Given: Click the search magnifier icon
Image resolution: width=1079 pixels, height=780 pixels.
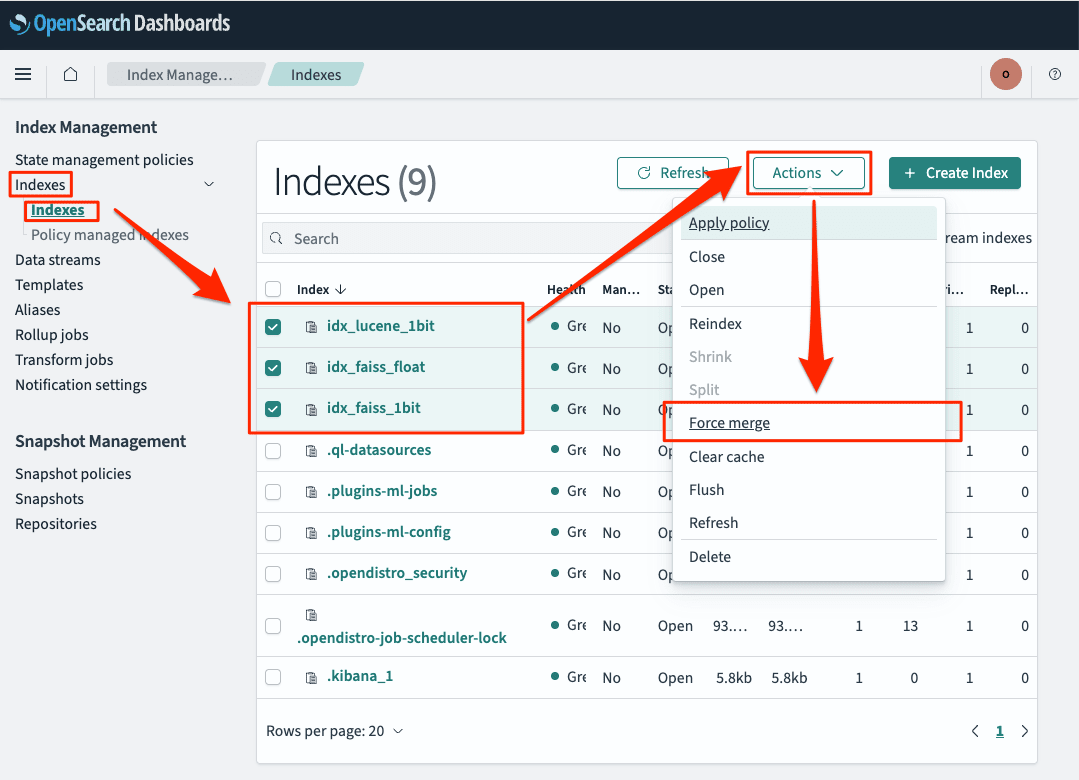Looking at the screenshot, I should pyautogui.click(x=277, y=238).
